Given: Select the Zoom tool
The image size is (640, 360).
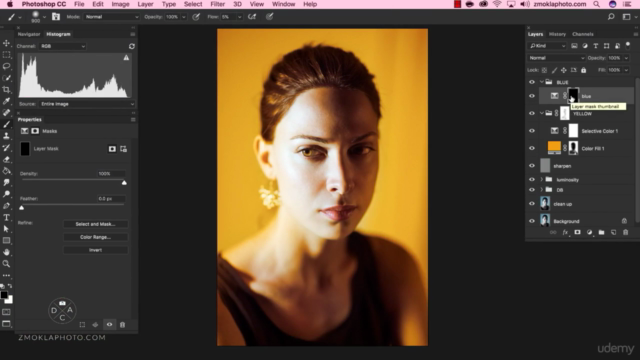Looking at the screenshot, I should pos(6,264).
